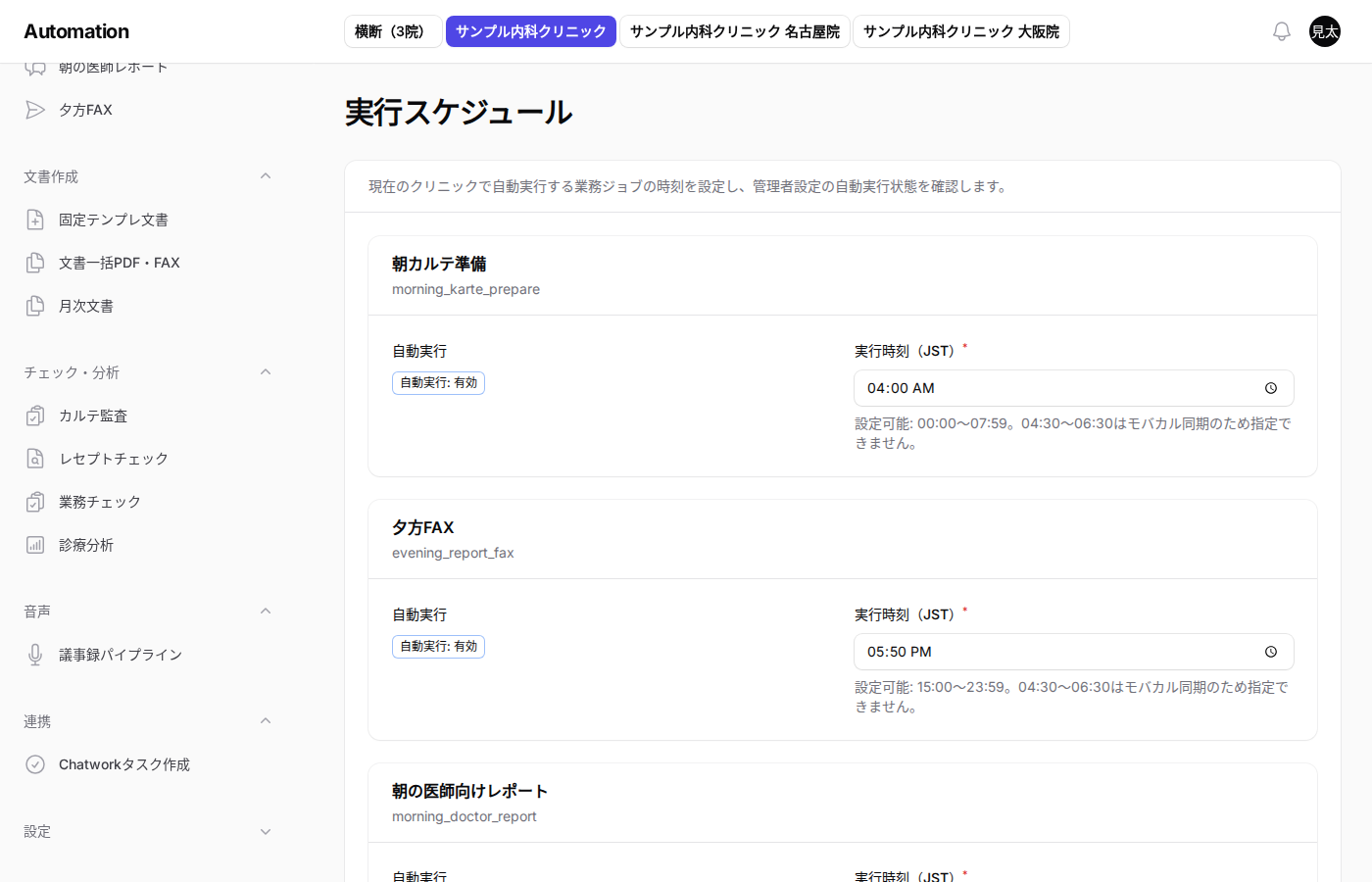1372x882 pixels.
Task: Click 自動実行: 有効 badge under 朝カルテ準備
Action: tap(438, 383)
